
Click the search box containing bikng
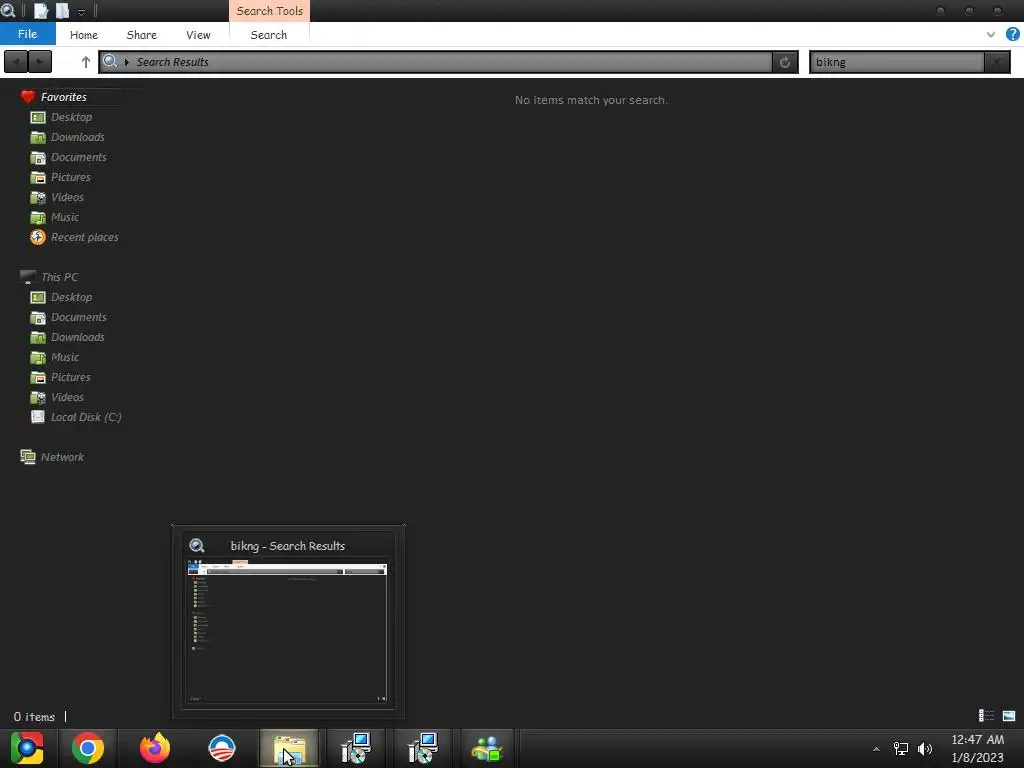[896, 62]
